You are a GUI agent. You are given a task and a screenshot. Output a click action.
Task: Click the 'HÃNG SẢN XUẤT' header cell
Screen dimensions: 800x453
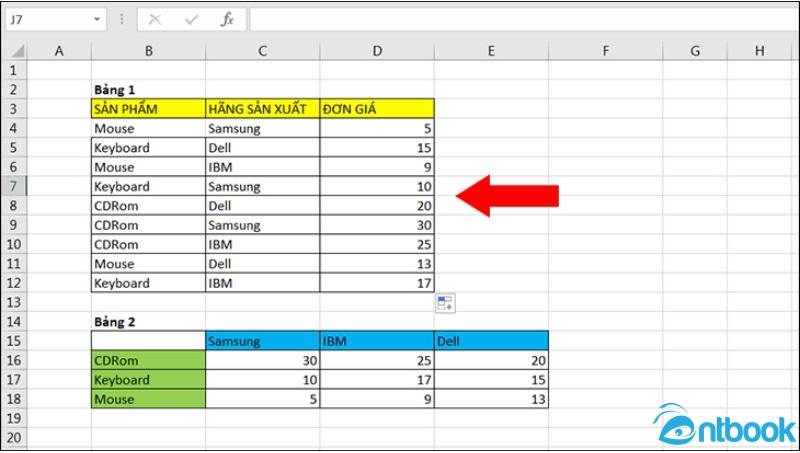tap(263, 109)
